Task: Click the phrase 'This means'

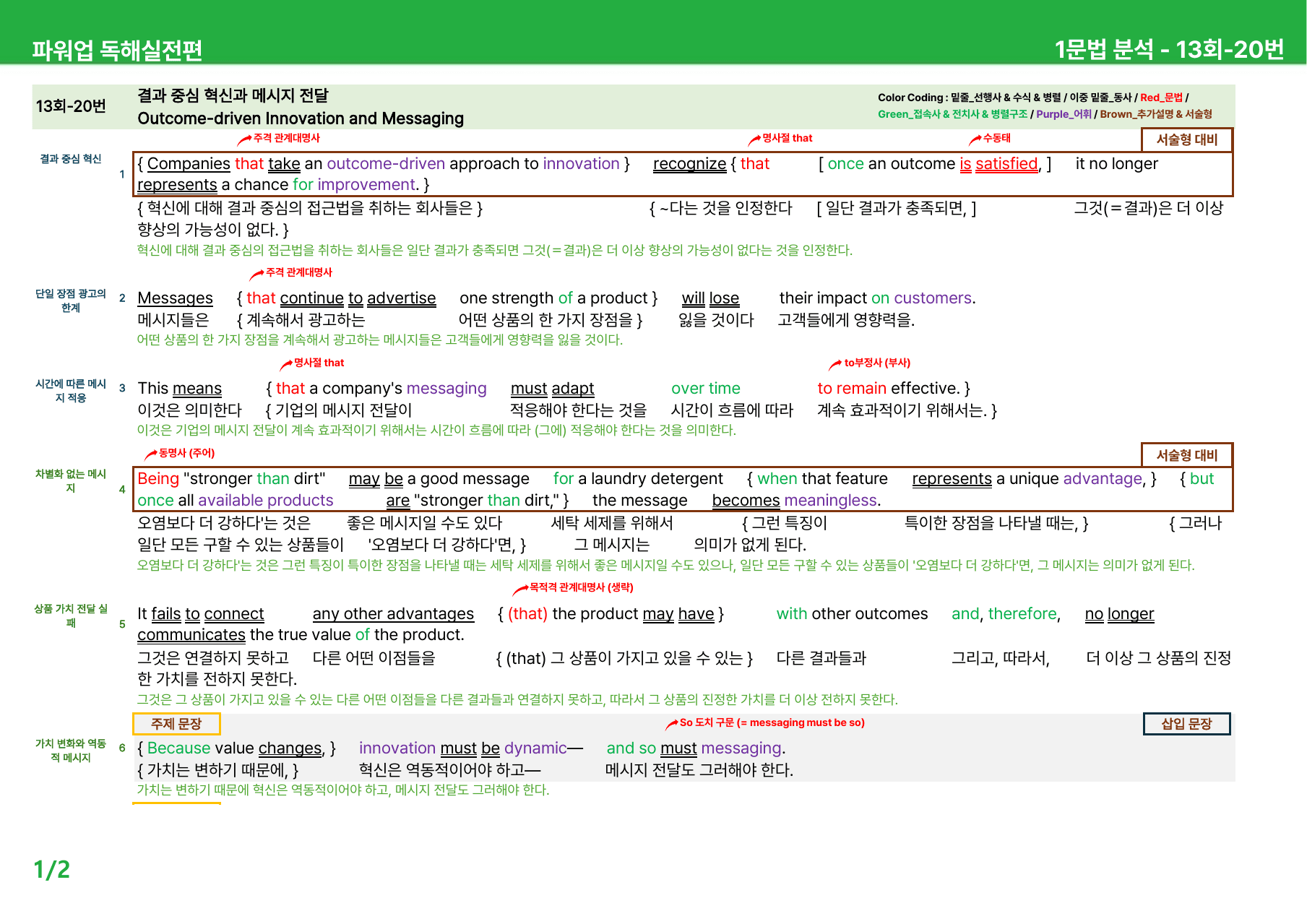Action: click(179, 389)
